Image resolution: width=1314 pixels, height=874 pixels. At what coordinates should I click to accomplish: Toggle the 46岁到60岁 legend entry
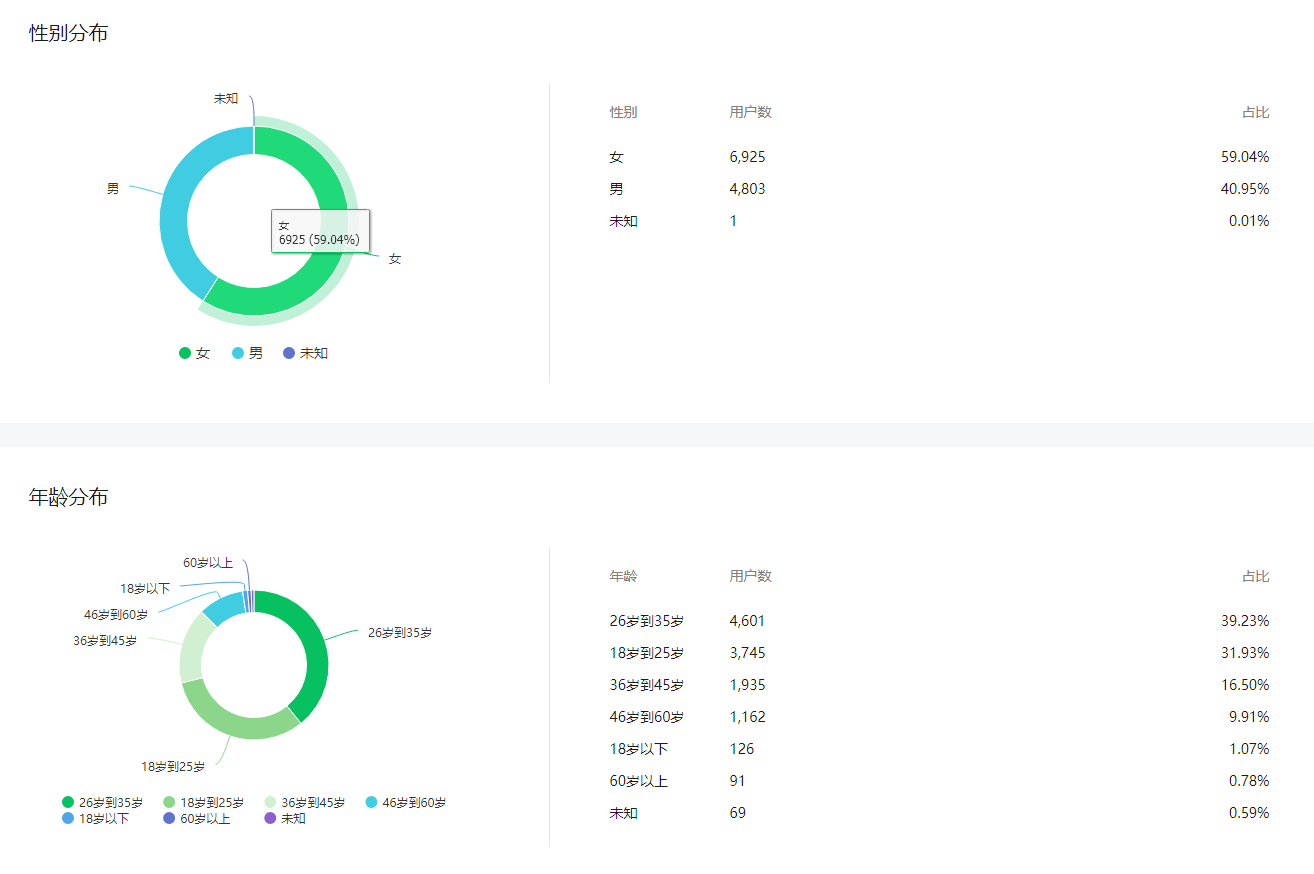pos(405,802)
